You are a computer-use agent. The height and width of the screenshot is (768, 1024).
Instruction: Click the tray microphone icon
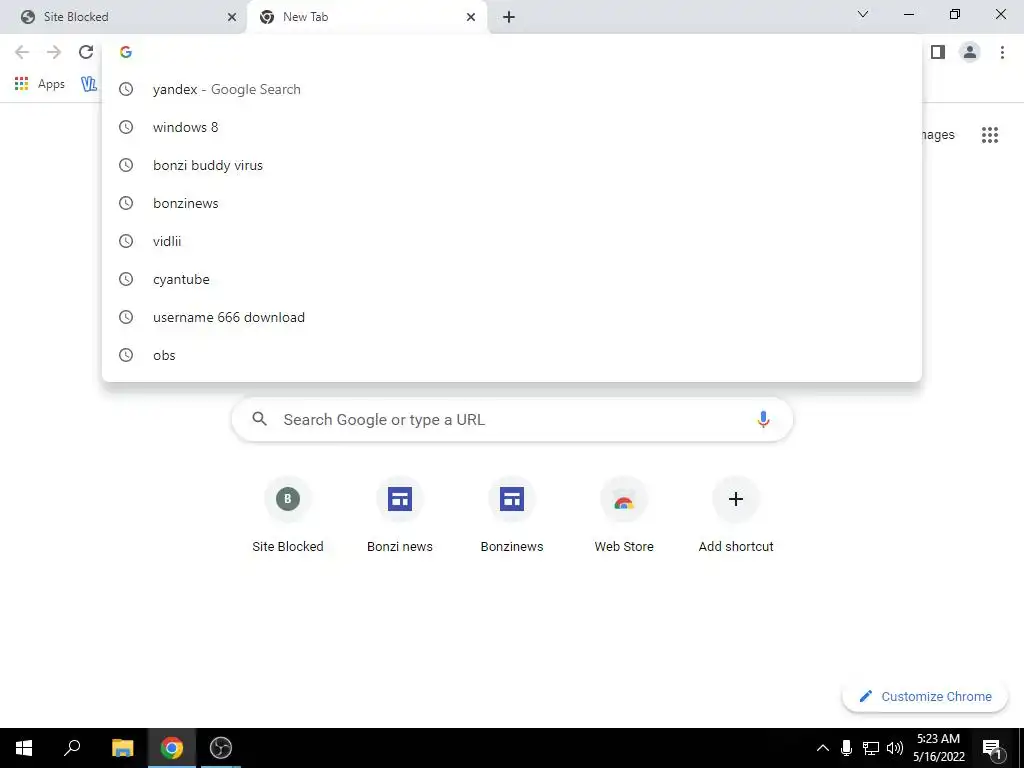pyautogui.click(x=846, y=748)
